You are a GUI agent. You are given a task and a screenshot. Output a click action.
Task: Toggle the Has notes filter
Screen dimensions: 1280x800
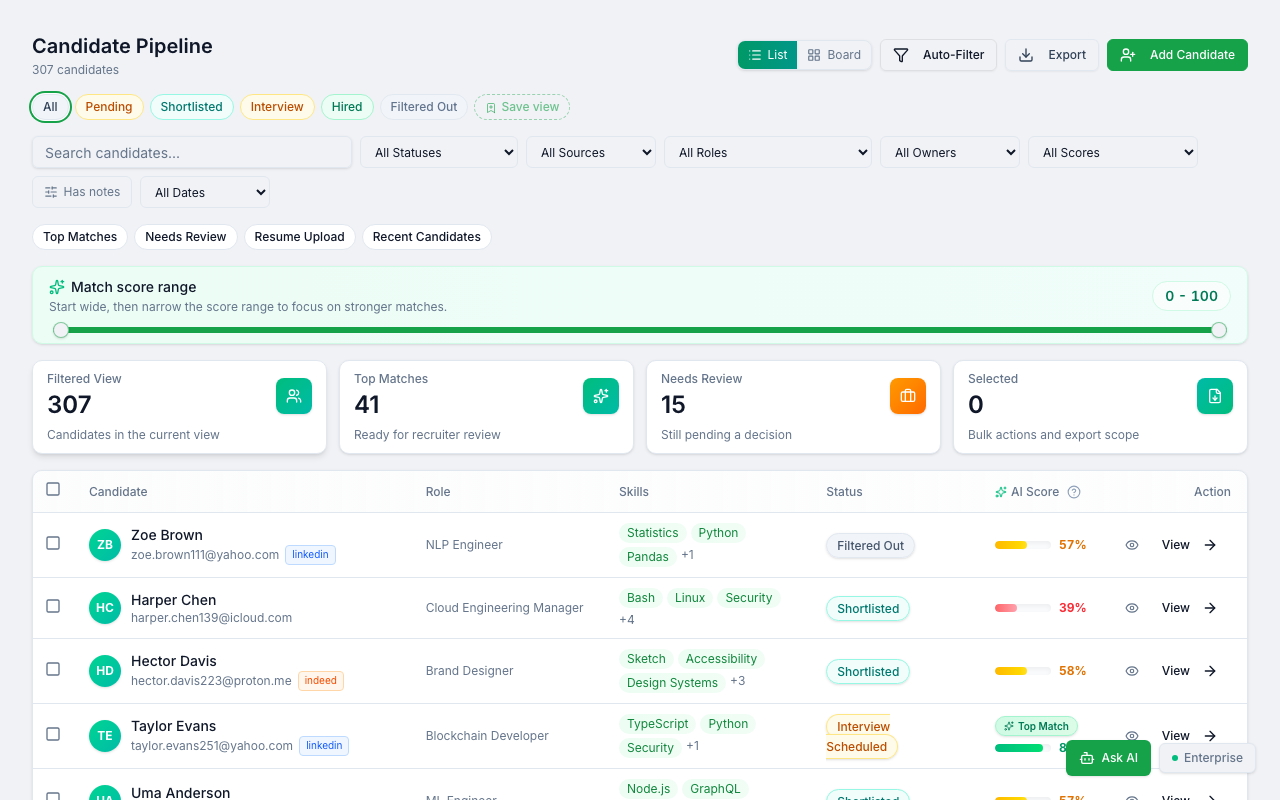click(x=82, y=192)
